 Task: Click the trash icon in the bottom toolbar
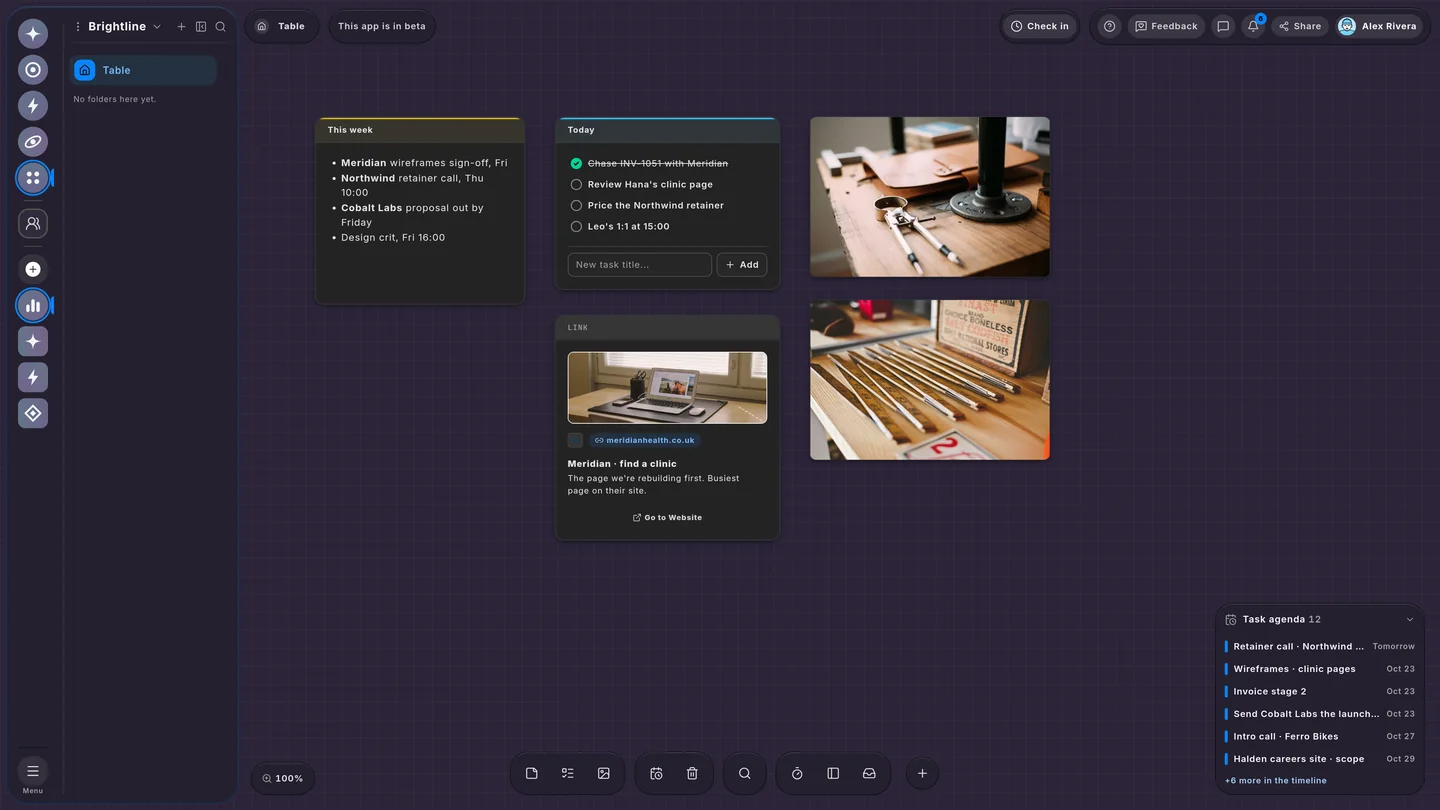click(692, 773)
